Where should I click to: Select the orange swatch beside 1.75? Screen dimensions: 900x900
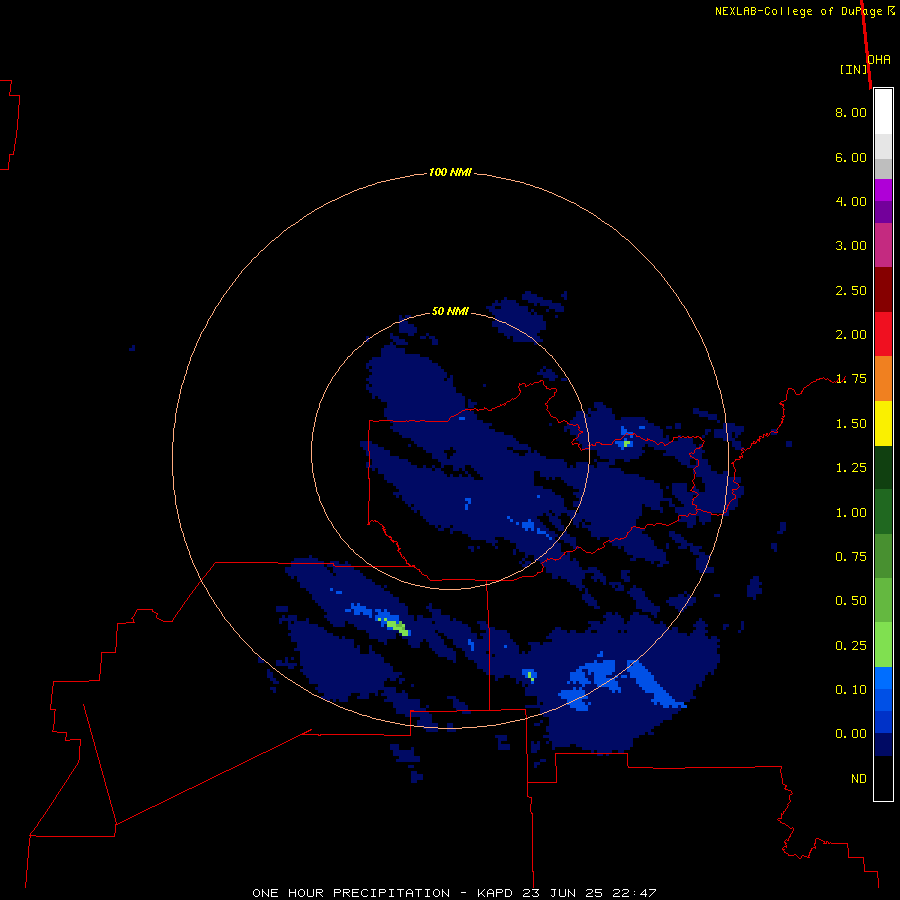pos(883,379)
